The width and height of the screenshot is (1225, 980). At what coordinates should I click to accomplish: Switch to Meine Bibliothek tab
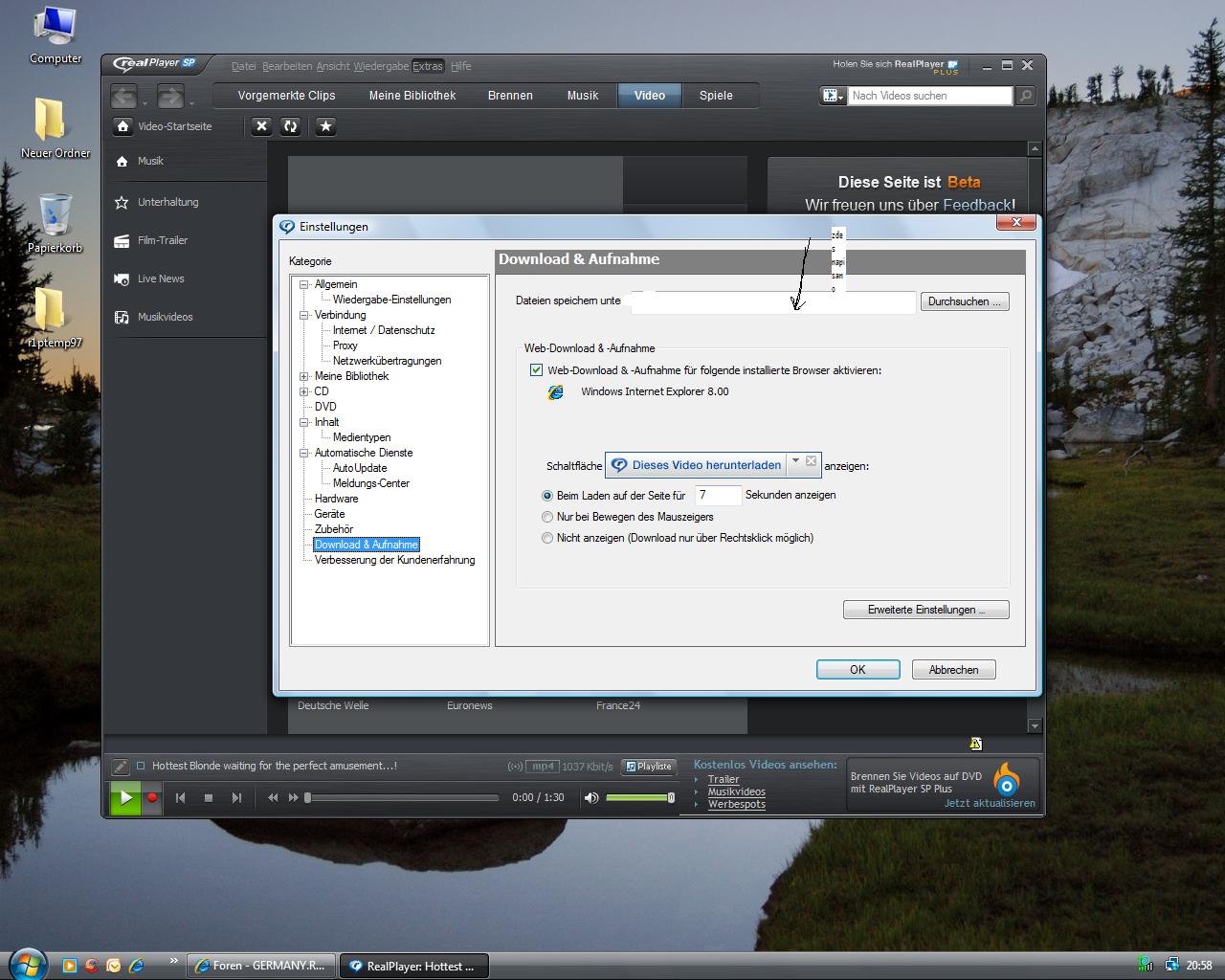(x=412, y=96)
